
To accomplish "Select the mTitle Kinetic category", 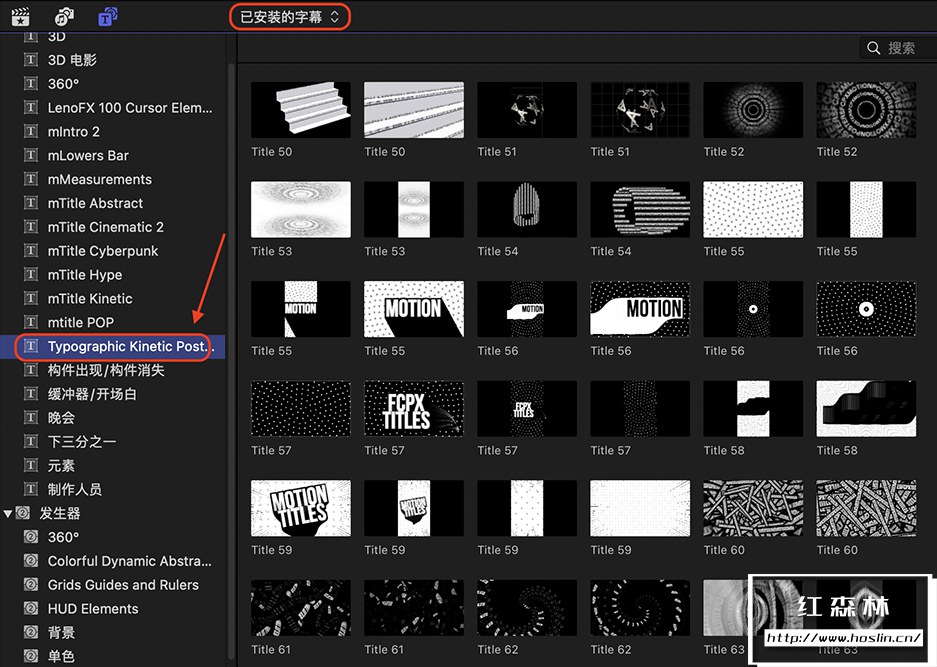I will [x=114, y=299].
